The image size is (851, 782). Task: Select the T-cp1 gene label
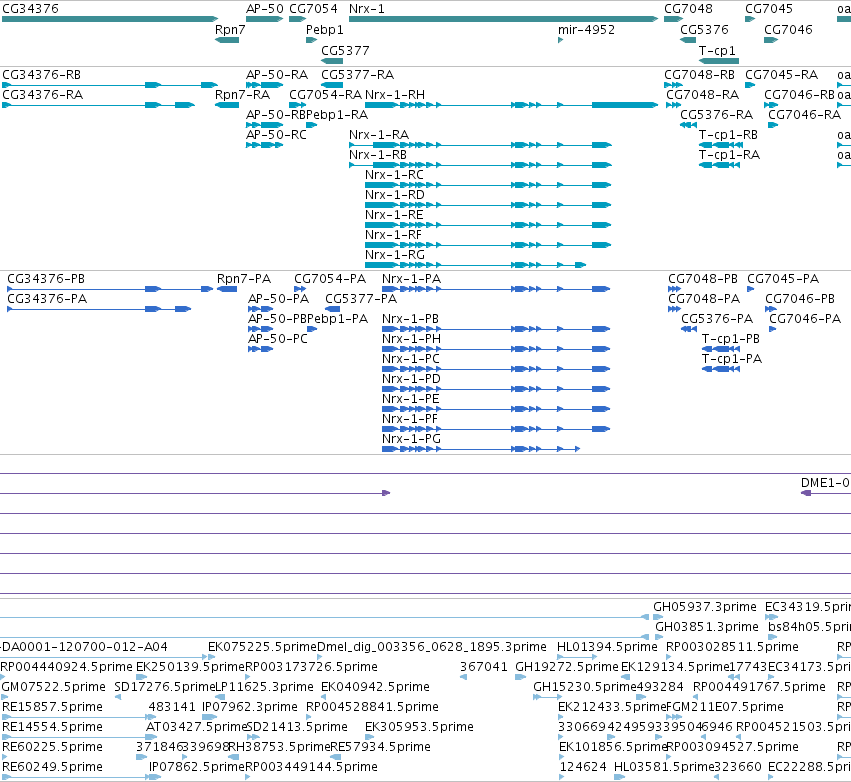tap(717, 50)
